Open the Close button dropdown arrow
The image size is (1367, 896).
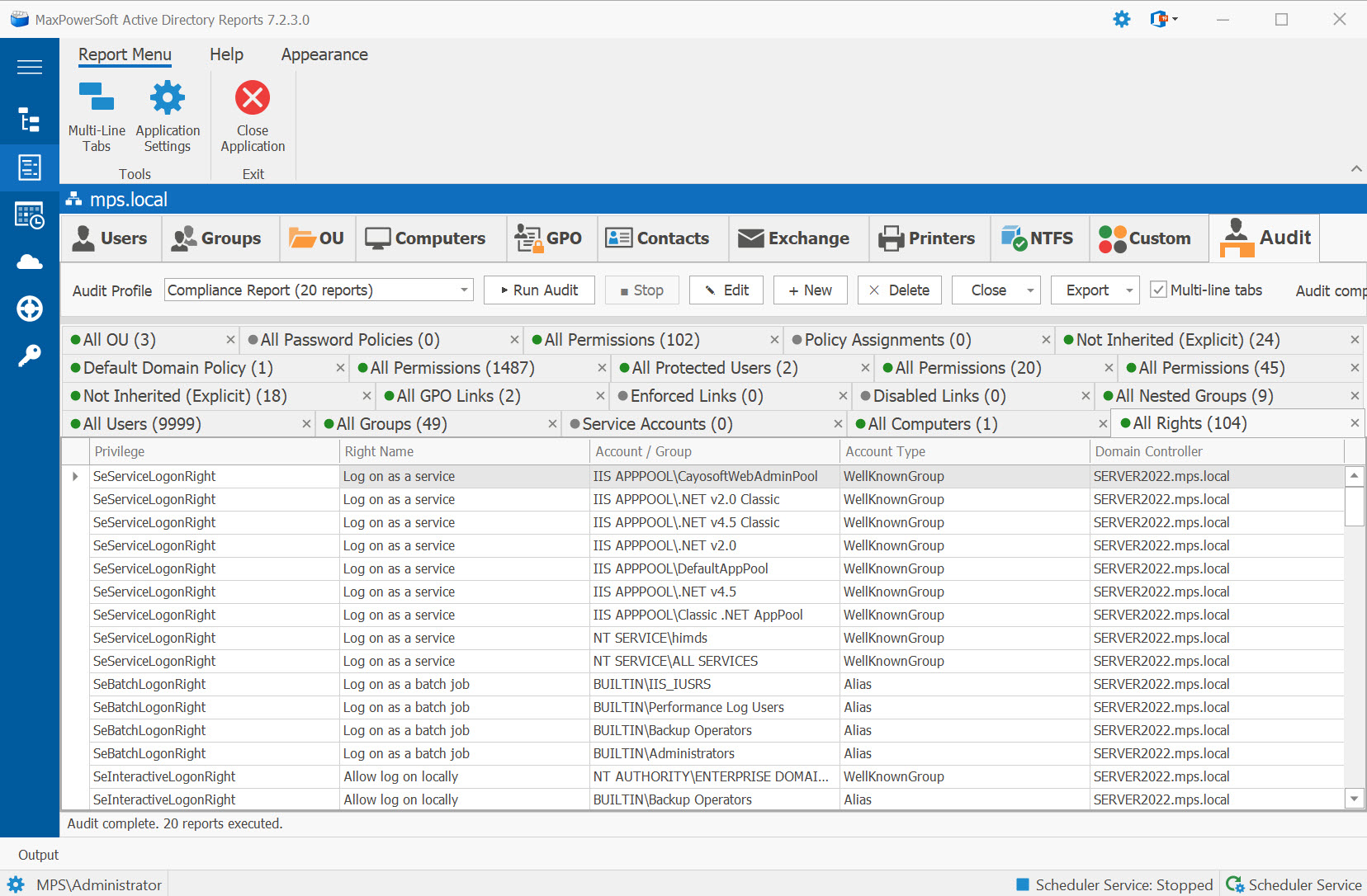coord(1031,290)
